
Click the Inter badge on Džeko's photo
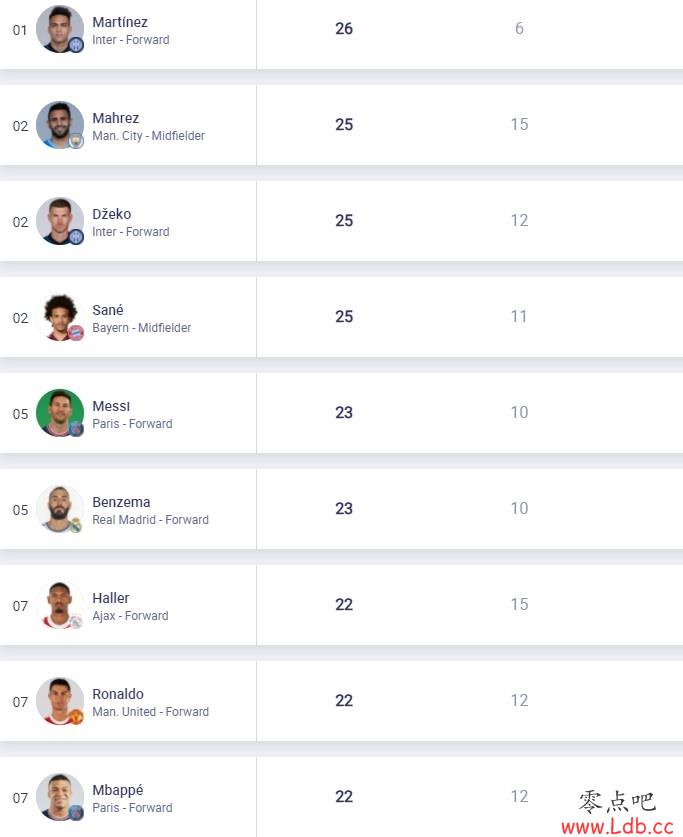[x=76, y=236]
